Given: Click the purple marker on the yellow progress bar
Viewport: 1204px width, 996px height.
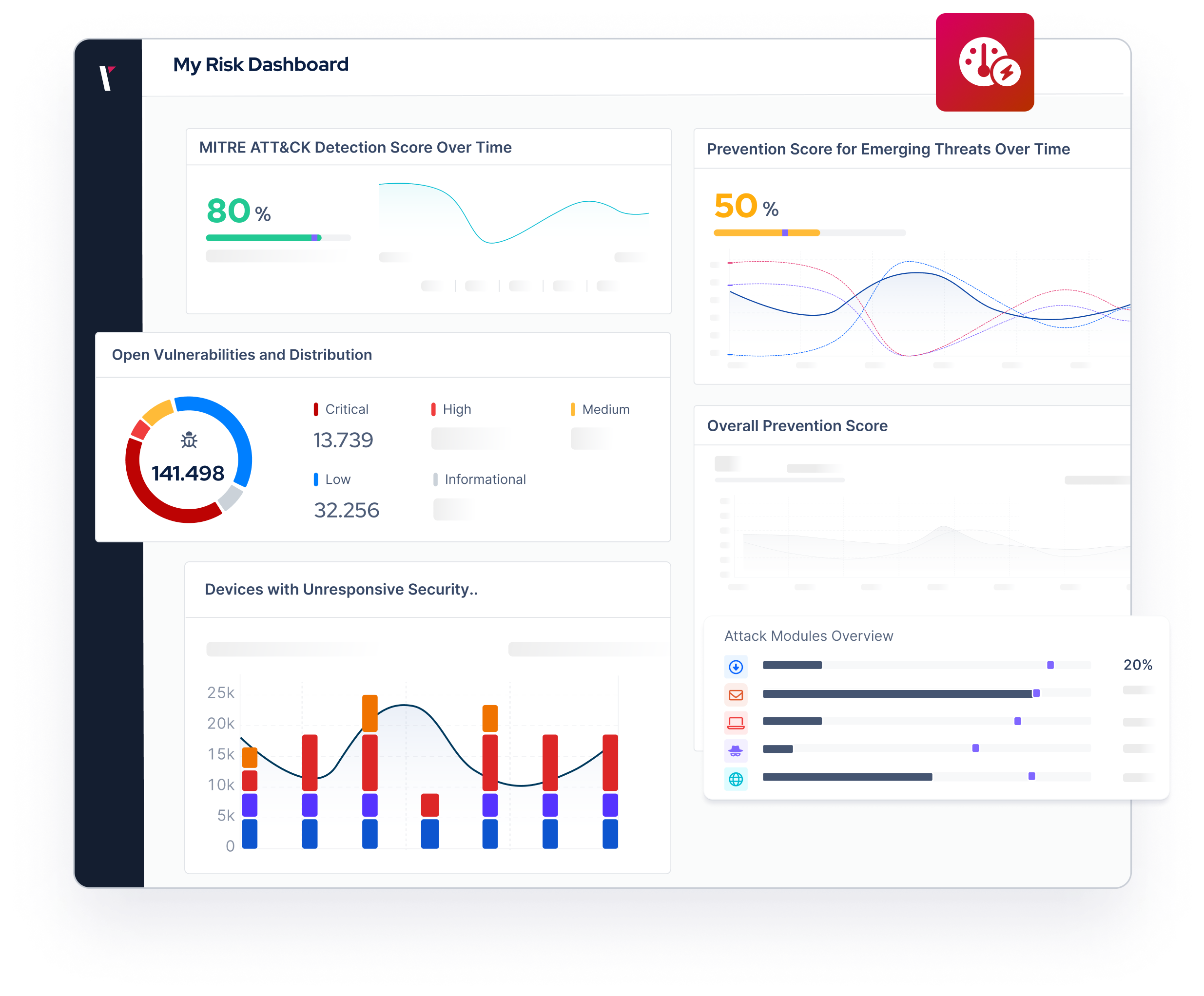Looking at the screenshot, I should 785,232.
